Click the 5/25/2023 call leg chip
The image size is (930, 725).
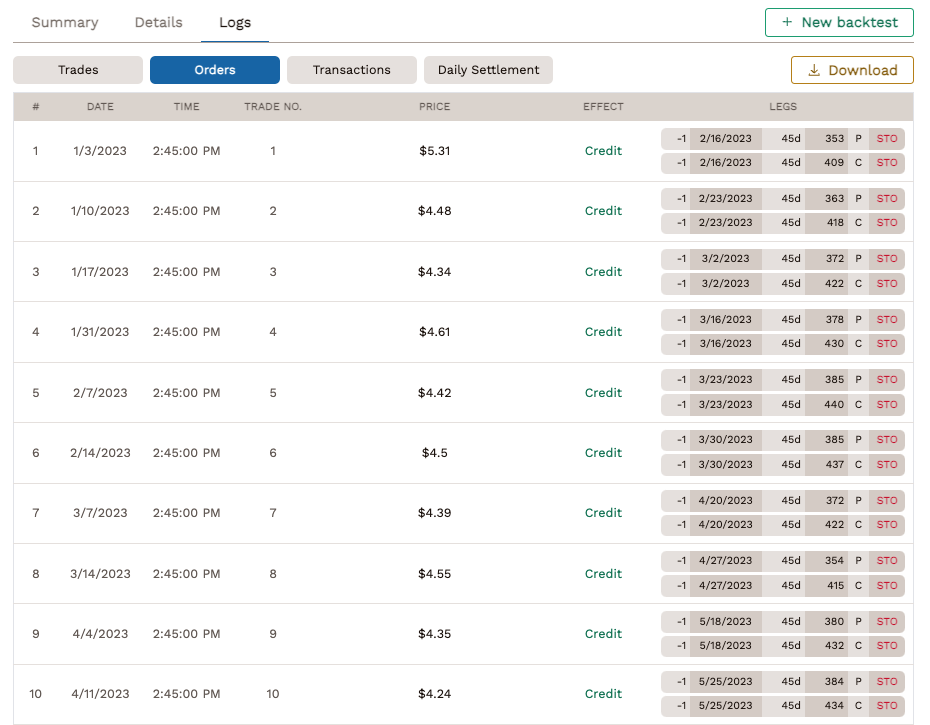click(724, 705)
